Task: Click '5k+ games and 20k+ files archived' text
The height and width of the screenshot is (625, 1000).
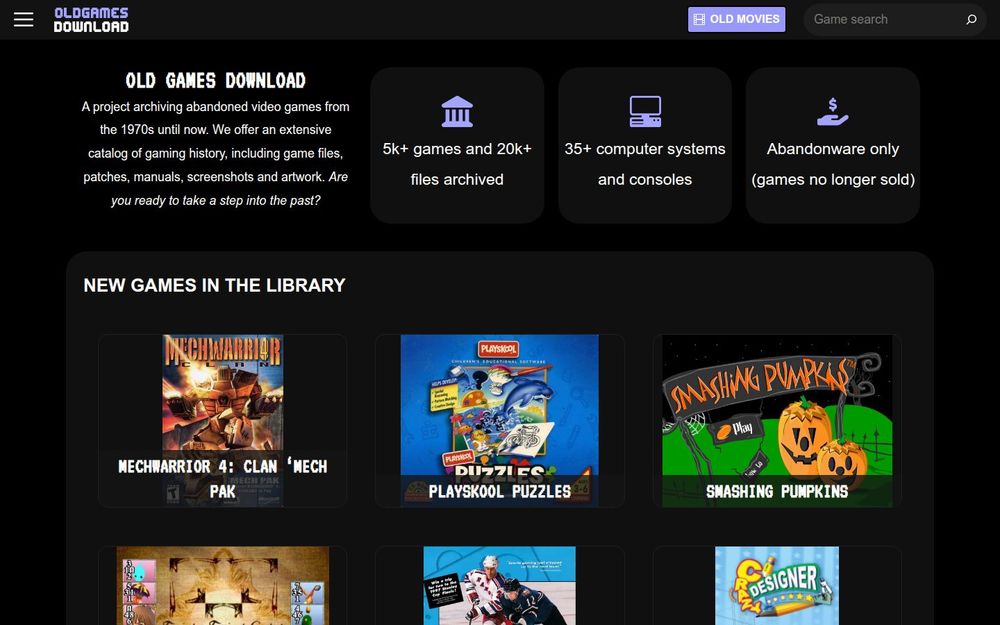Action: tap(457, 164)
